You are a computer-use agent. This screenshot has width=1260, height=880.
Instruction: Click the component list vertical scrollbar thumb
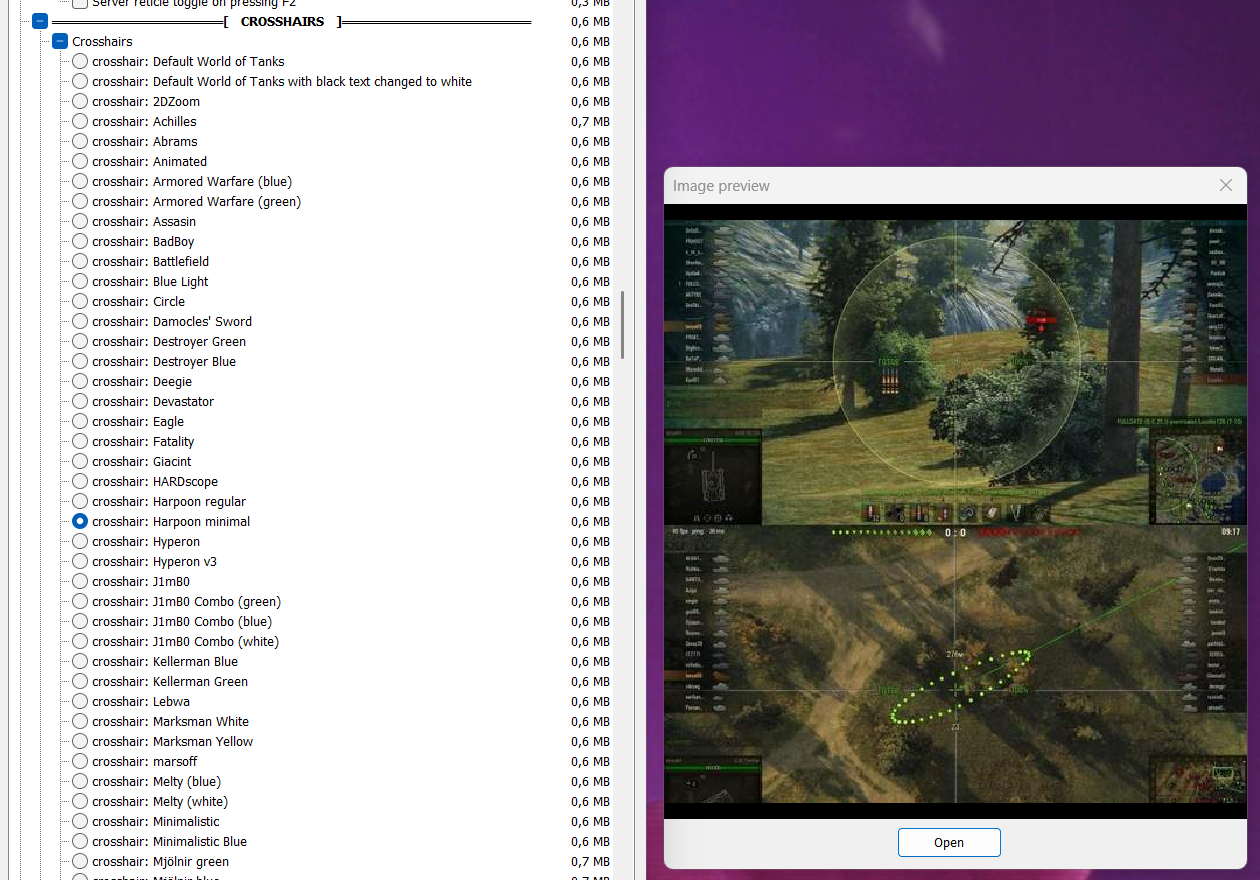tap(623, 325)
